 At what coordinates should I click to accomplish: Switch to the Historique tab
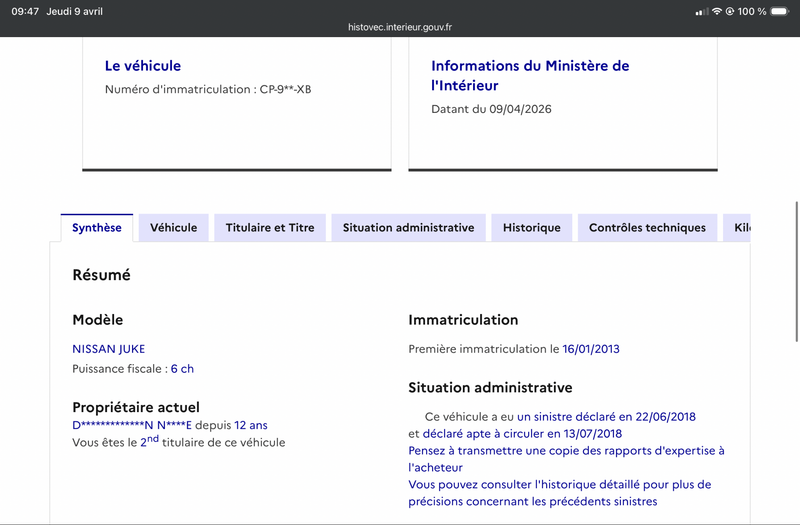click(x=532, y=228)
